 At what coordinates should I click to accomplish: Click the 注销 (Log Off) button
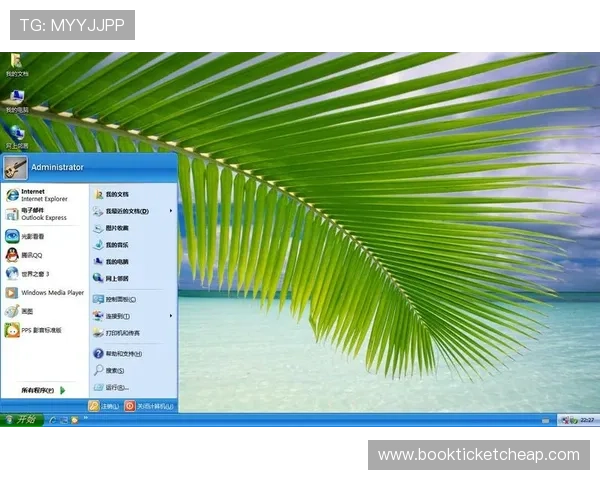[104, 406]
